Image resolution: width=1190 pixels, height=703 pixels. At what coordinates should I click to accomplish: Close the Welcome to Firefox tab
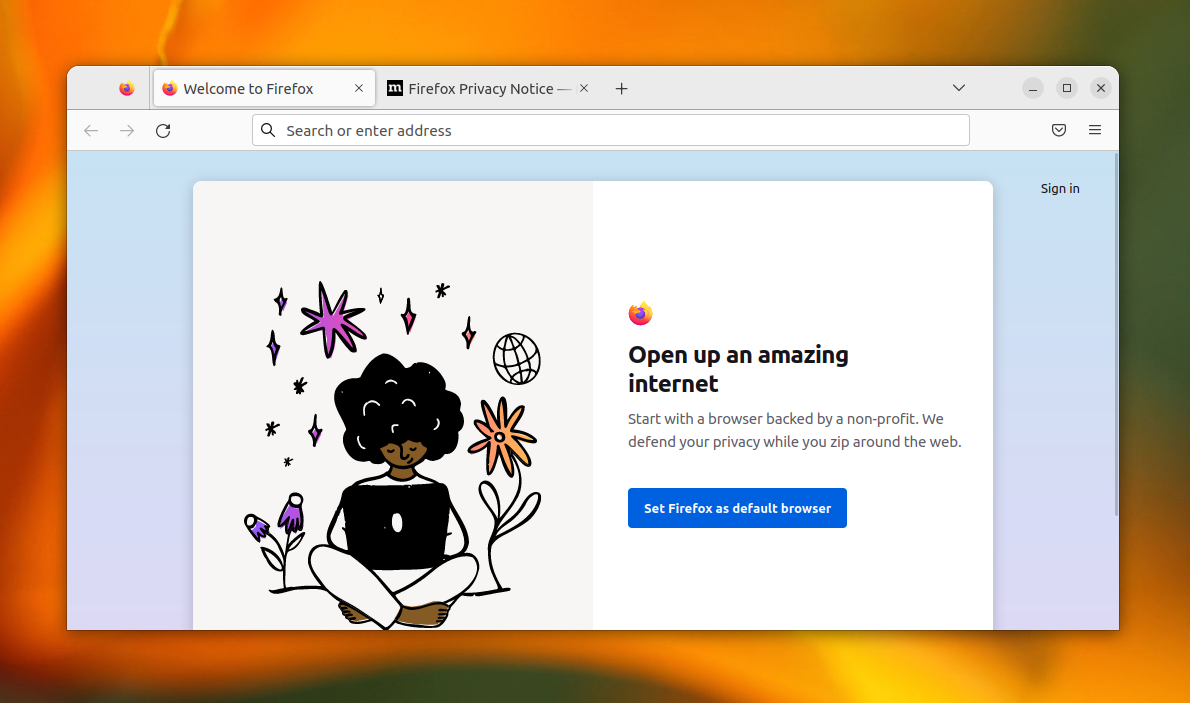coord(359,89)
